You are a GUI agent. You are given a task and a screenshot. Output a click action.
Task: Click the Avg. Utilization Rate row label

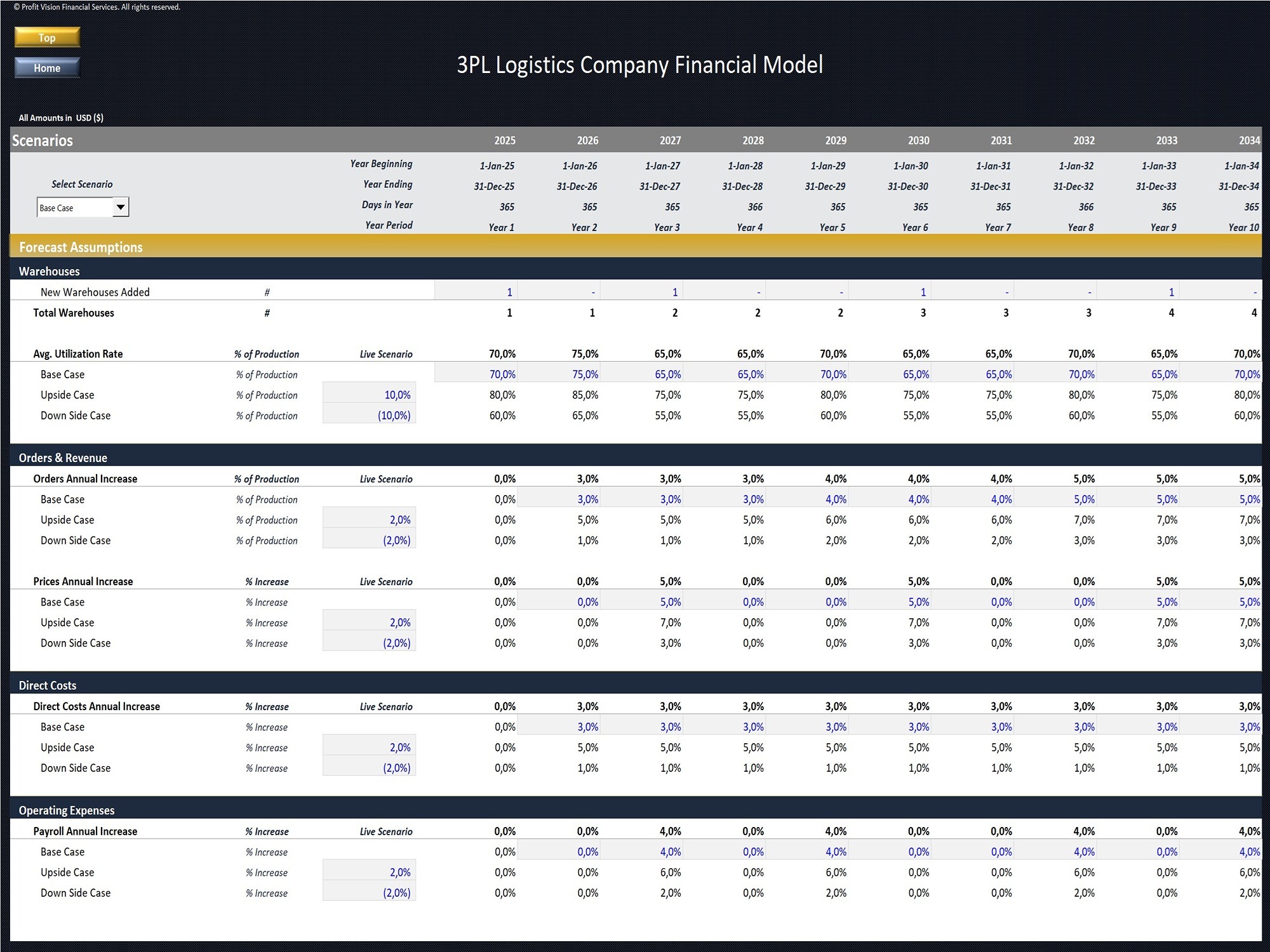(x=78, y=354)
